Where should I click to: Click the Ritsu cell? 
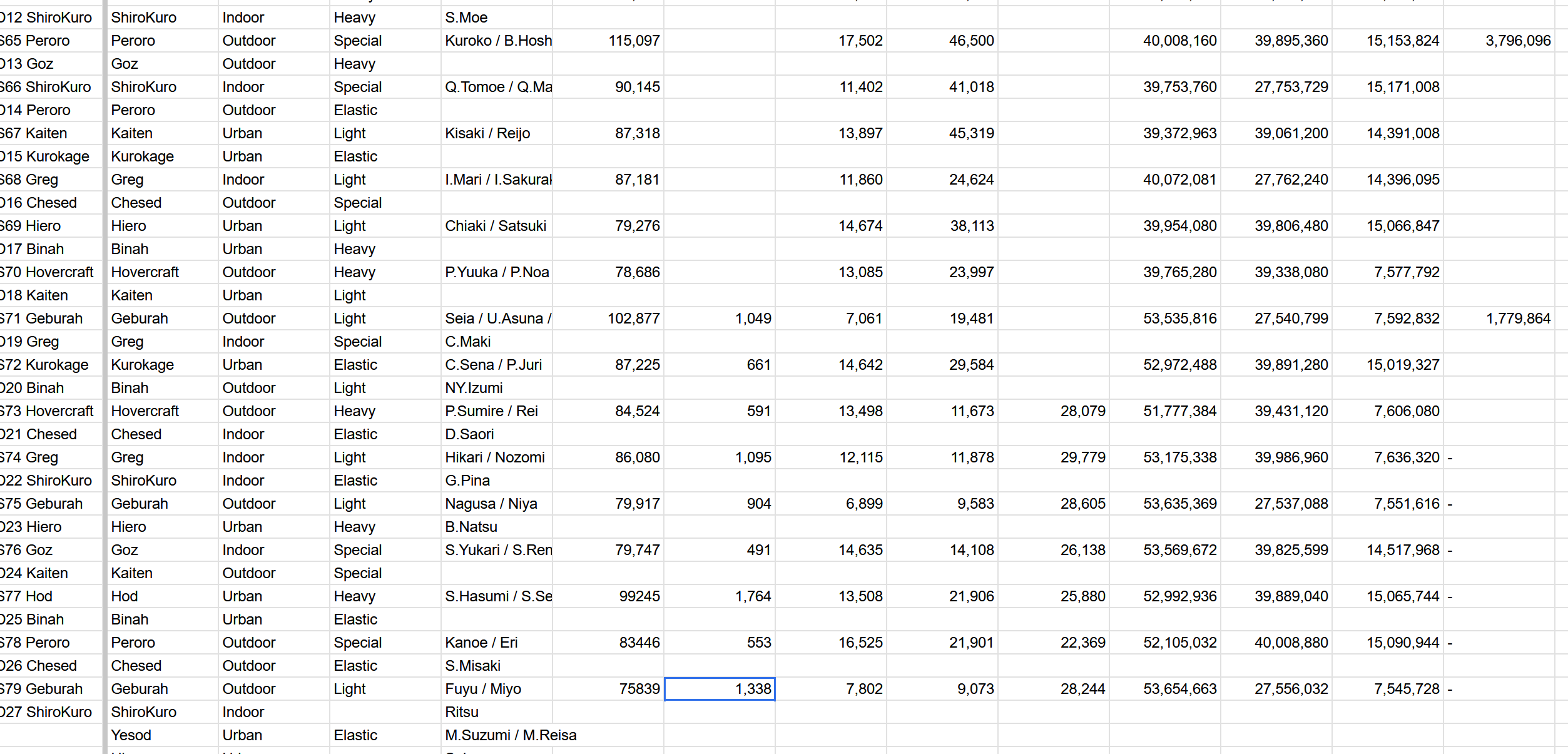[462, 712]
